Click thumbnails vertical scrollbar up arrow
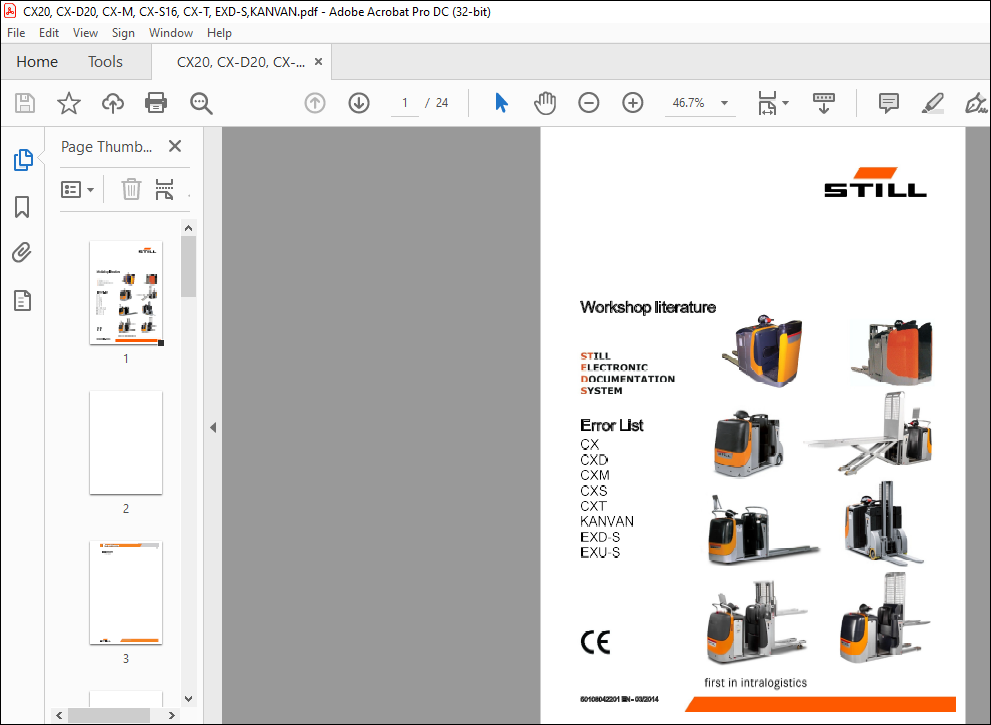Screen dimensions: 991x725 click(x=188, y=228)
